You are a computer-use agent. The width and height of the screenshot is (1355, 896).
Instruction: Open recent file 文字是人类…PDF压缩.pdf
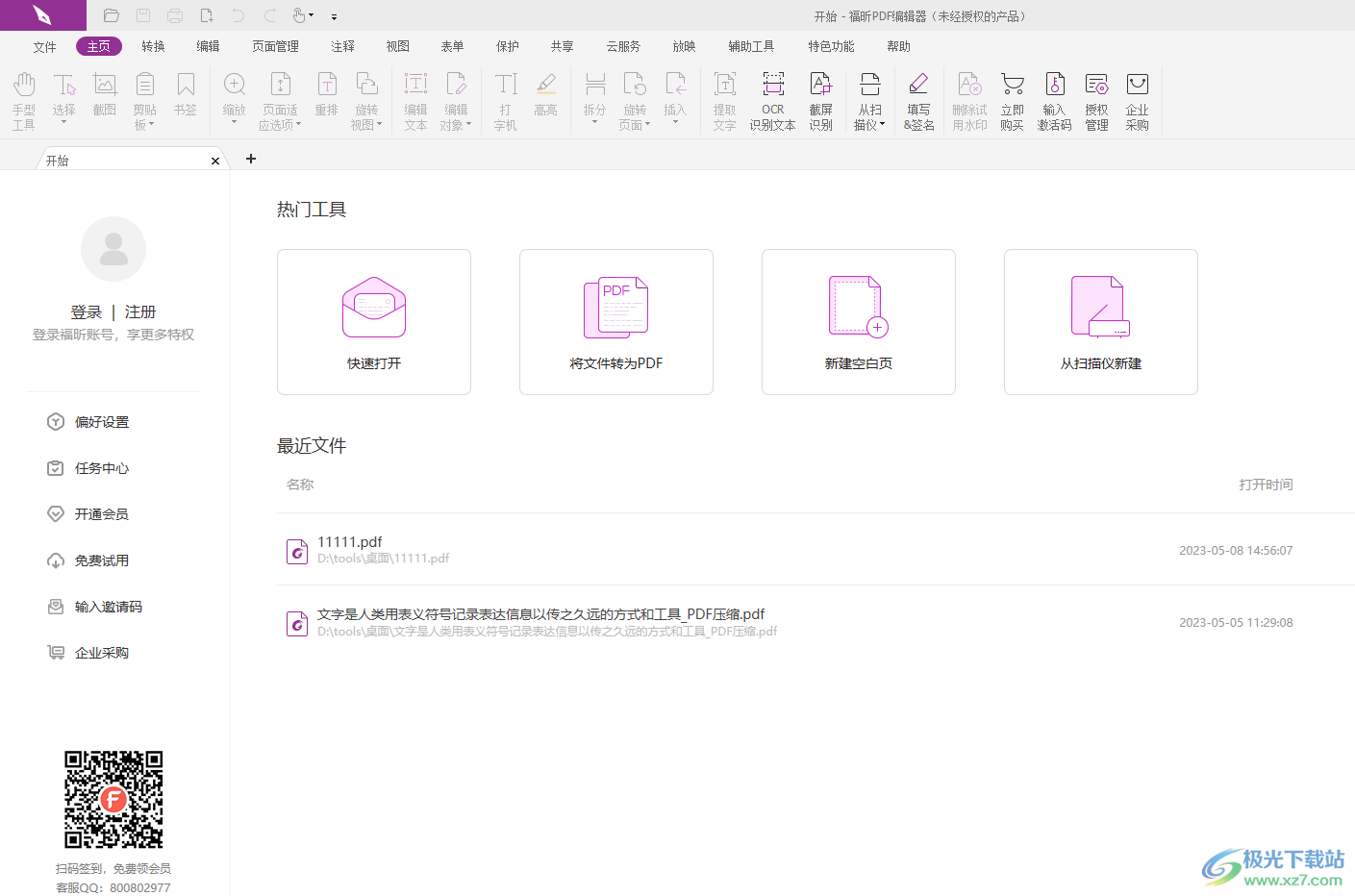pos(816,623)
